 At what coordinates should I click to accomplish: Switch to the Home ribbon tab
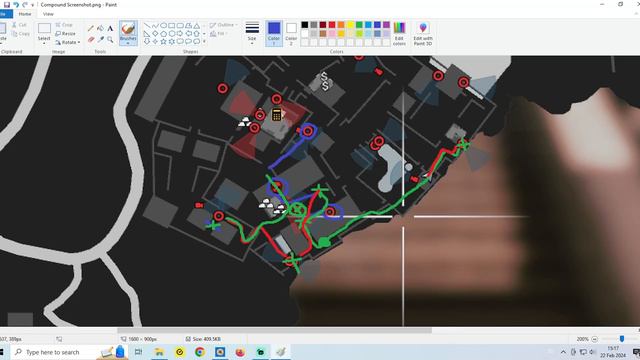pos(25,14)
